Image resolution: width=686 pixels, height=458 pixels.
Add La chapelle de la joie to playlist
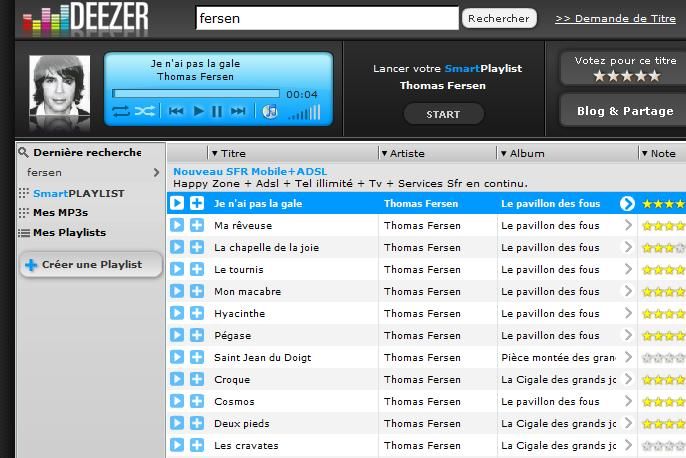click(x=197, y=247)
